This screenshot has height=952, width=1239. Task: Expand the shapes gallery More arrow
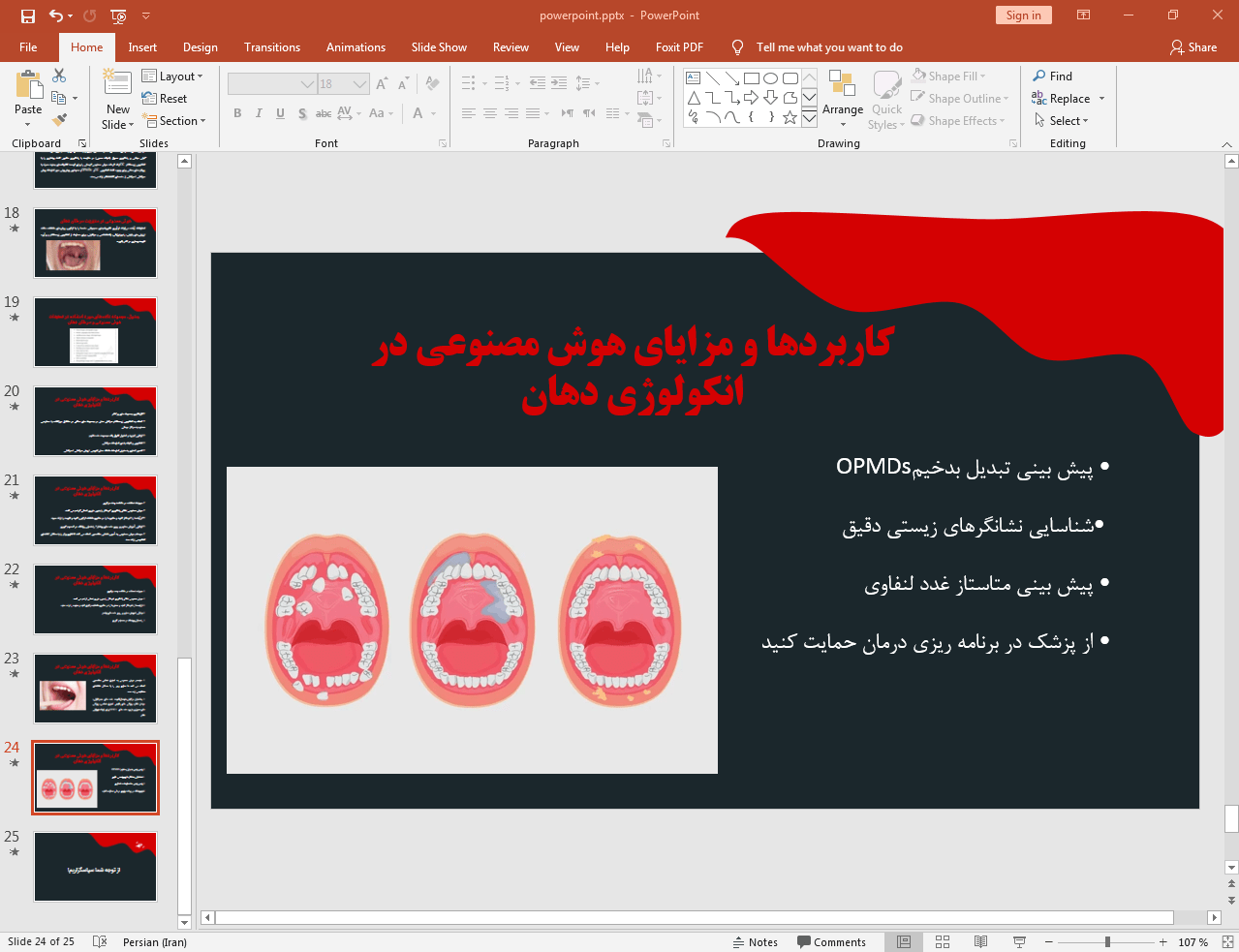(x=809, y=118)
